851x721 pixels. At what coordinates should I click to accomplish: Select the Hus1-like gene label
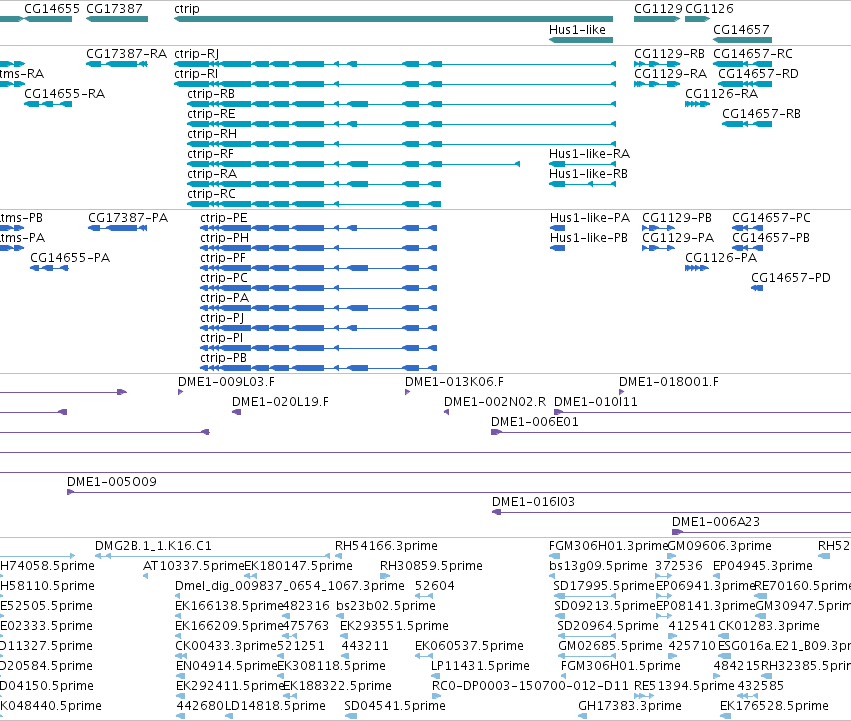click(x=577, y=30)
